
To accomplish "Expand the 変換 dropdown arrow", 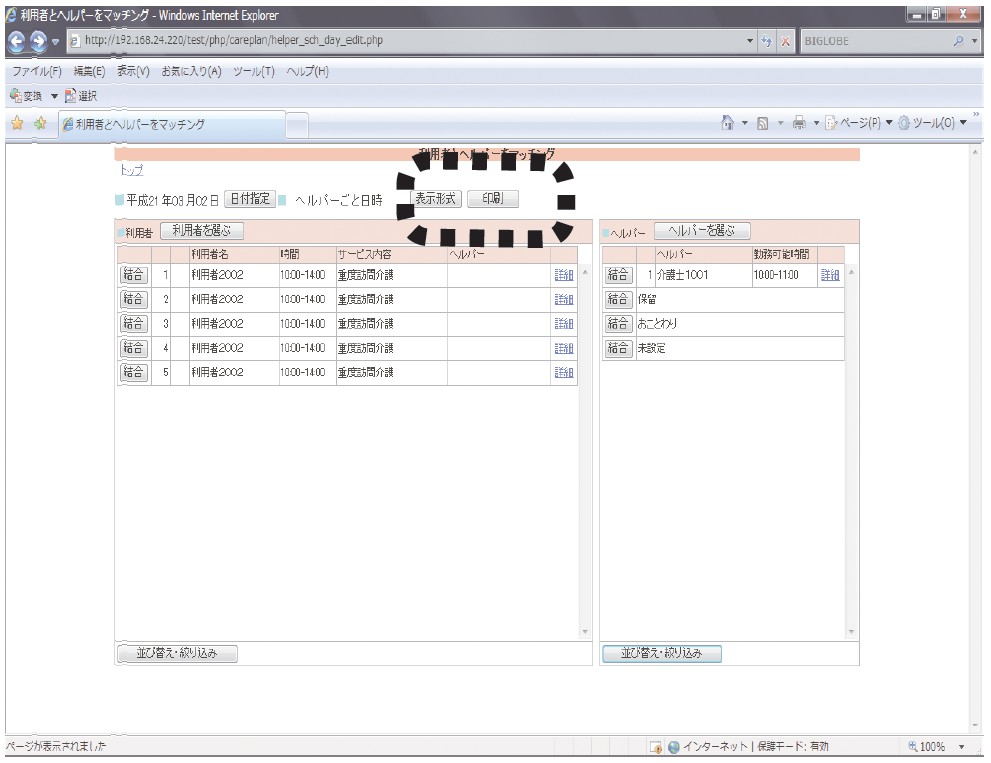I will [54, 96].
